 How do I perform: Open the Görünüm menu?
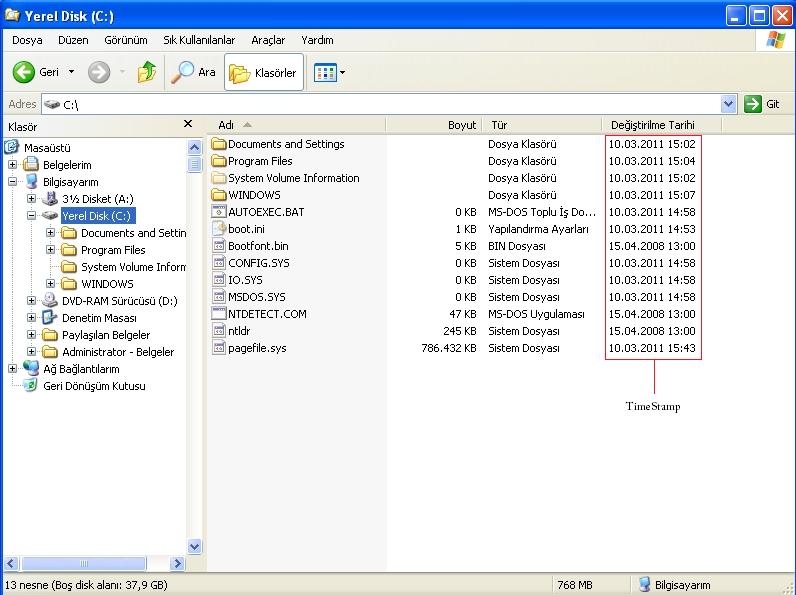pyautogui.click(x=126, y=40)
